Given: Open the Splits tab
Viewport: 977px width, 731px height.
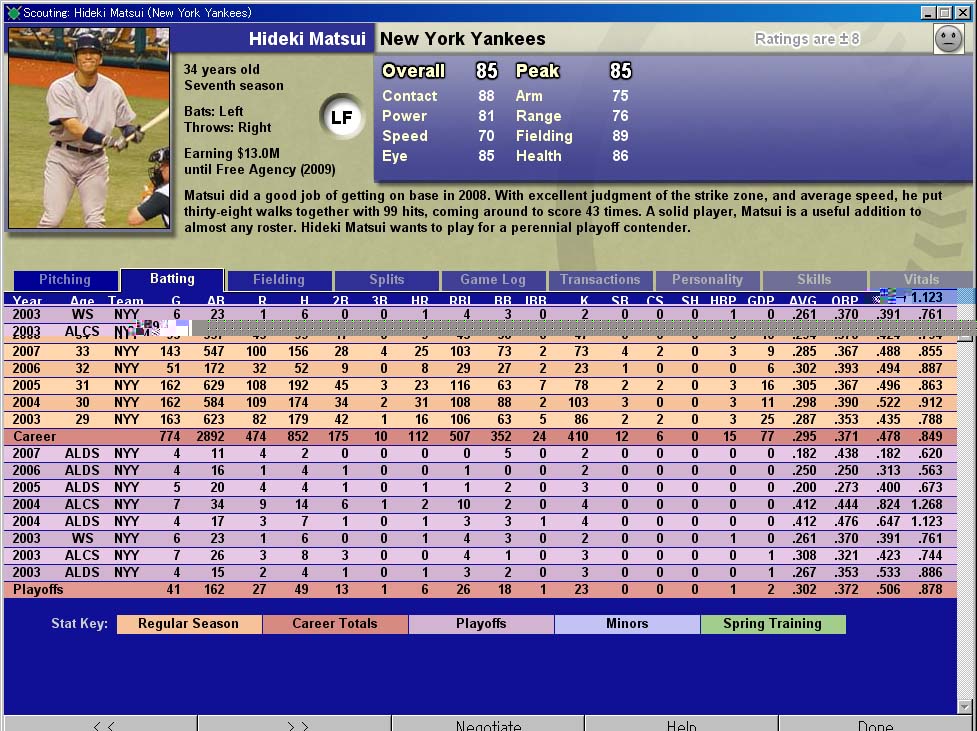Looking at the screenshot, I should coord(386,280).
